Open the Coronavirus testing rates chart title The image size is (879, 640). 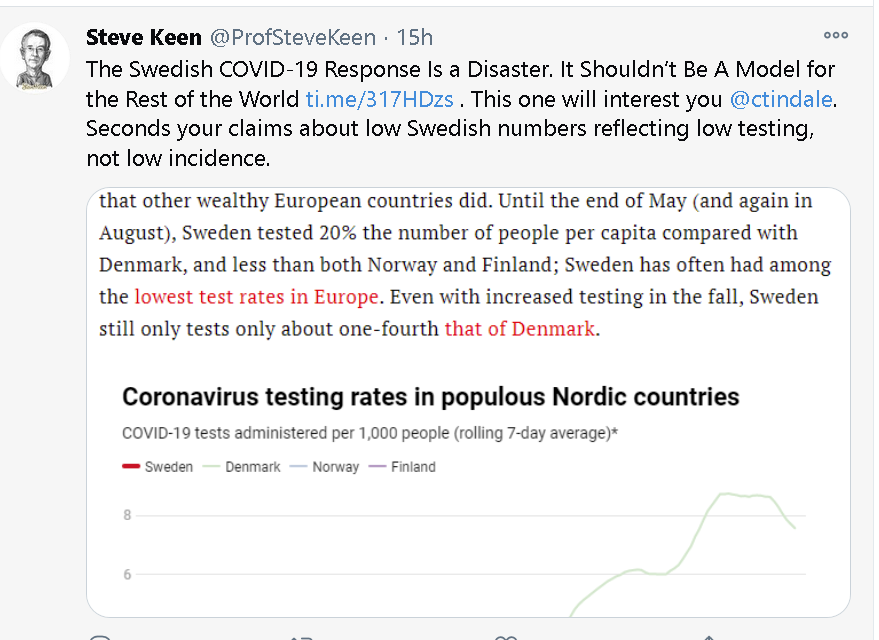coord(431,397)
